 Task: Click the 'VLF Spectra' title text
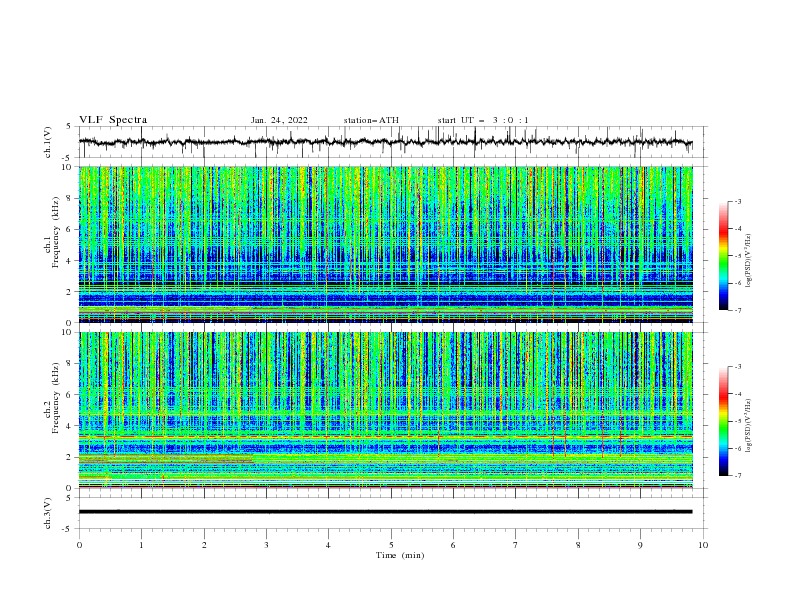[x=113, y=120]
